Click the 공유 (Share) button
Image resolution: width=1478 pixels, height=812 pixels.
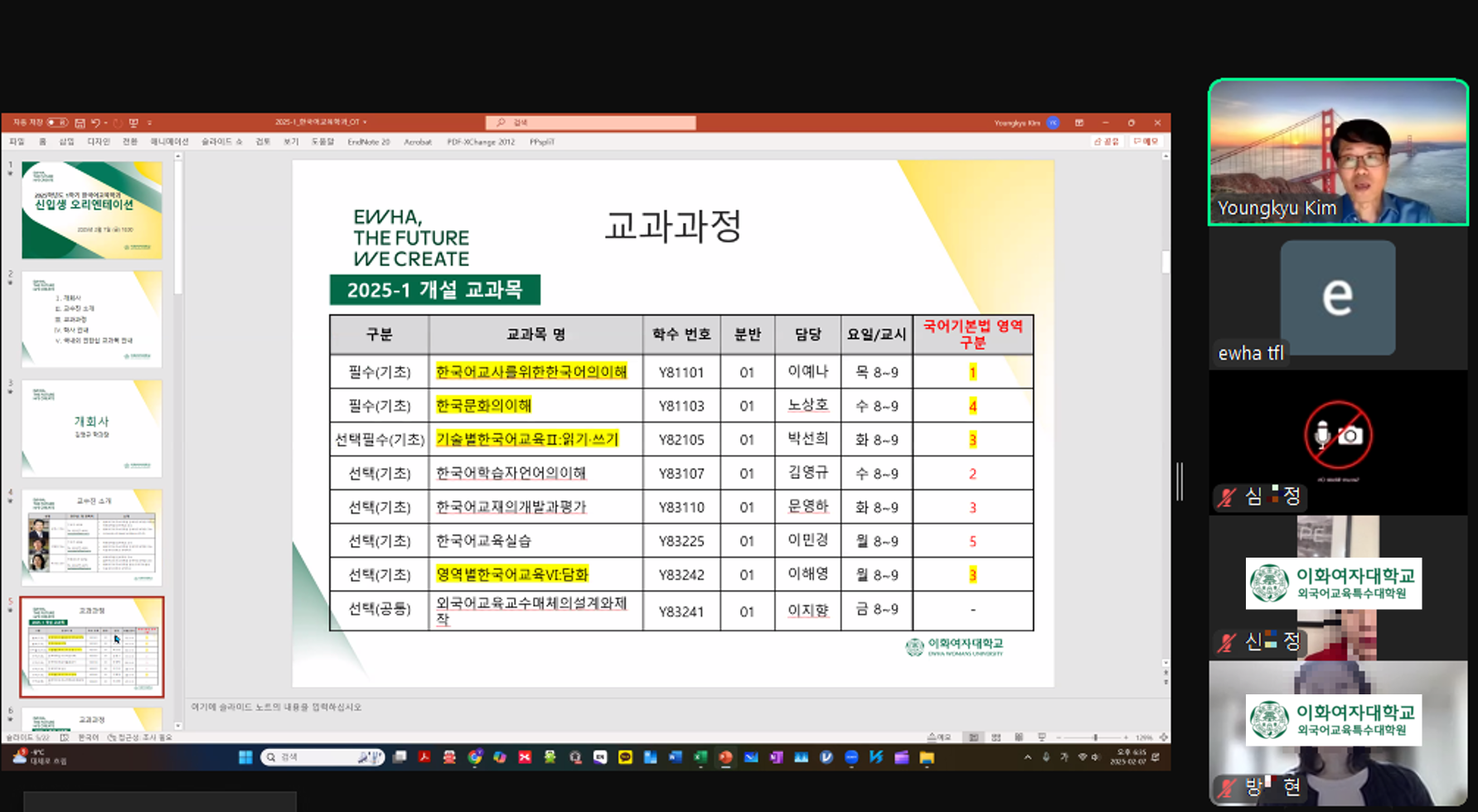[1107, 142]
